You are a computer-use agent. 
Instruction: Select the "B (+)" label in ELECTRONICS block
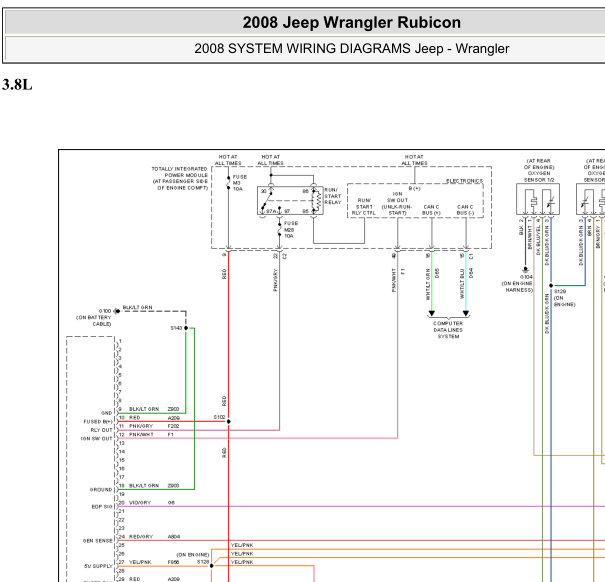(415, 188)
